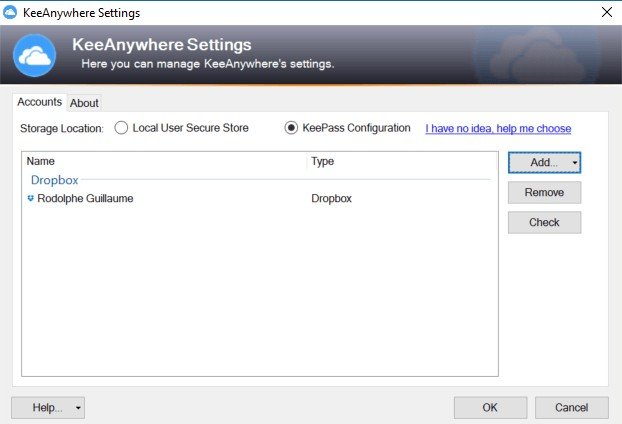622x424 pixels.
Task: Click the Dropbox group header
Action: coord(55,180)
